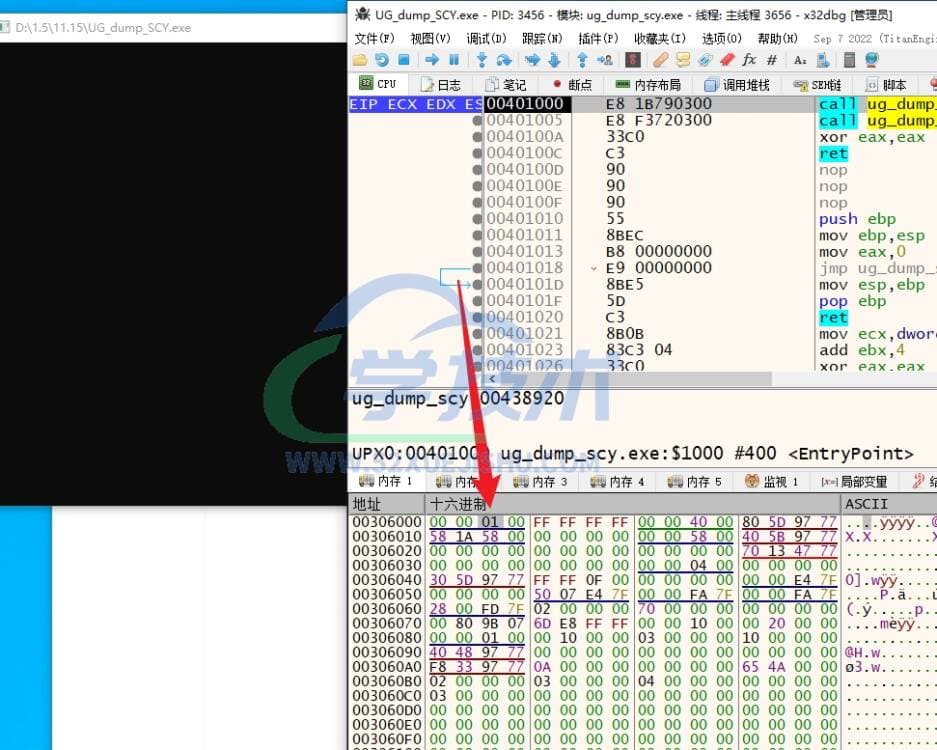Pause execution using the toolbar pause icon
The image size is (937, 750).
[x=454, y=60]
